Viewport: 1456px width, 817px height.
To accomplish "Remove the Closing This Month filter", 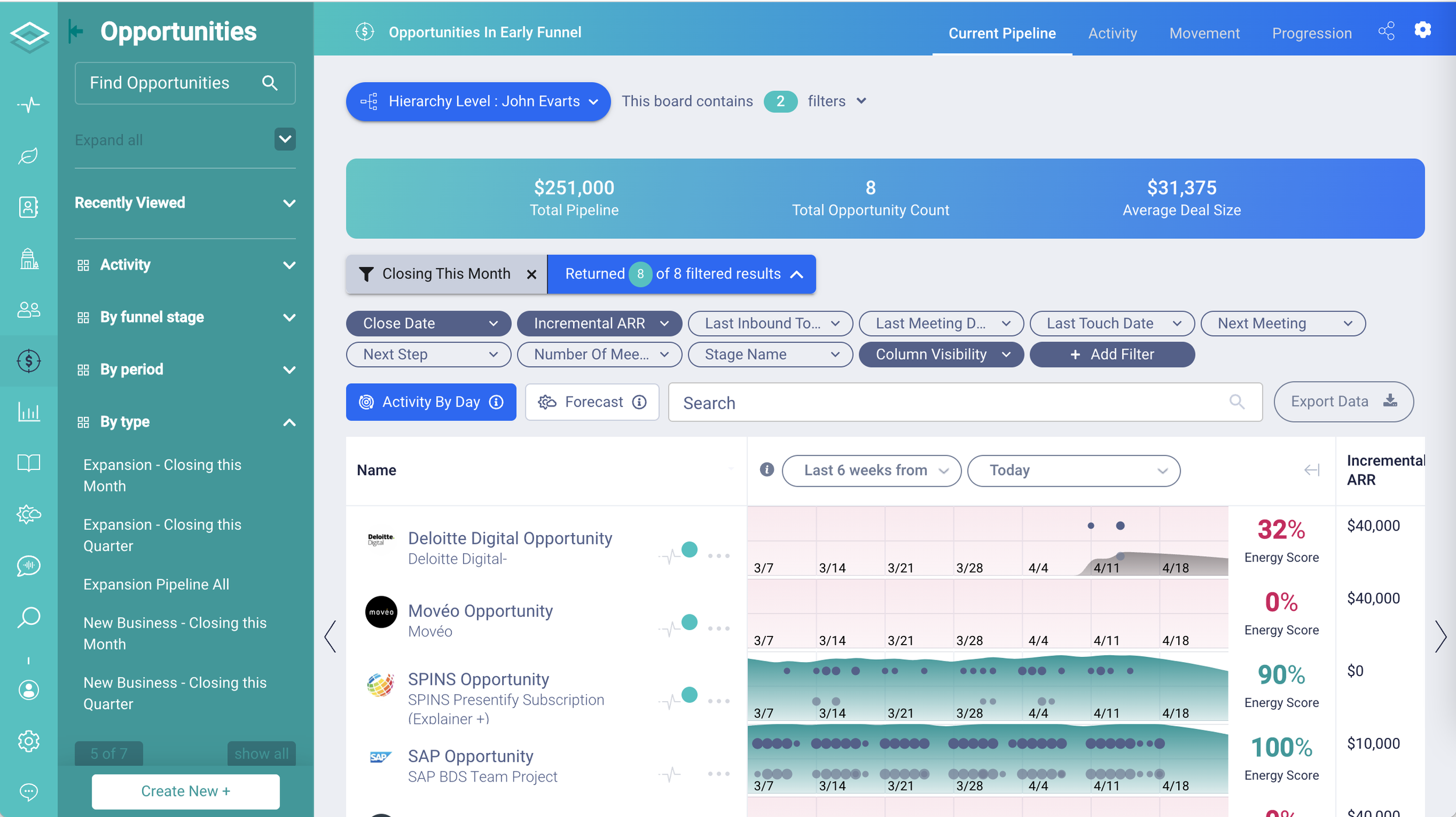I will coord(531,274).
